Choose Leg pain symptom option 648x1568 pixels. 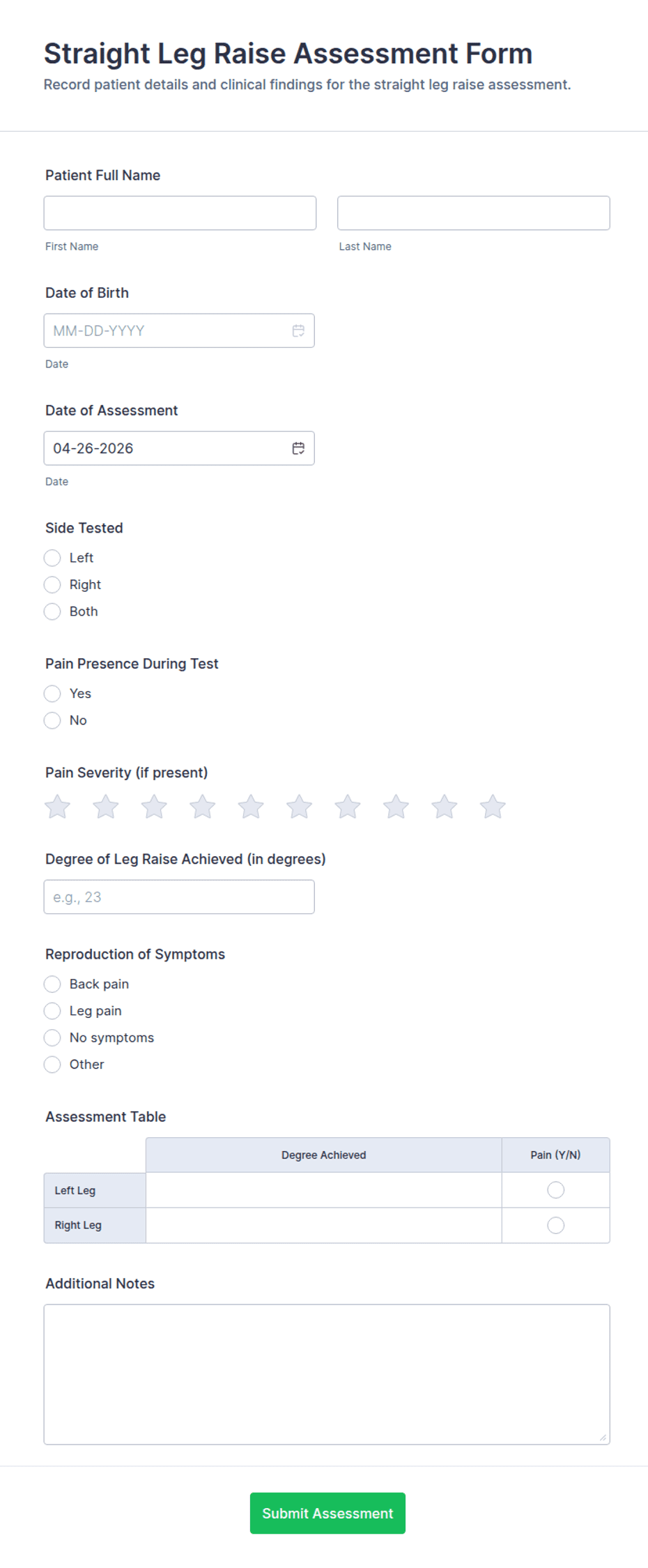click(52, 1010)
